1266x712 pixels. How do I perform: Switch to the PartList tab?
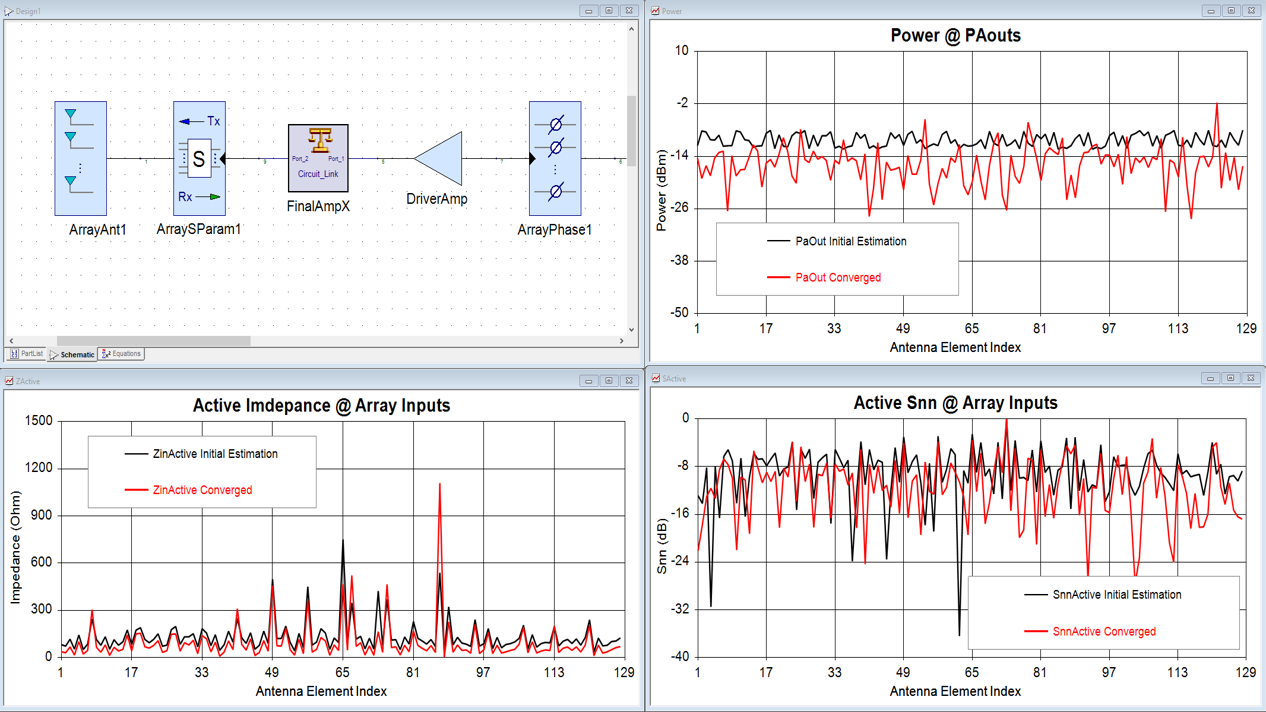point(27,354)
